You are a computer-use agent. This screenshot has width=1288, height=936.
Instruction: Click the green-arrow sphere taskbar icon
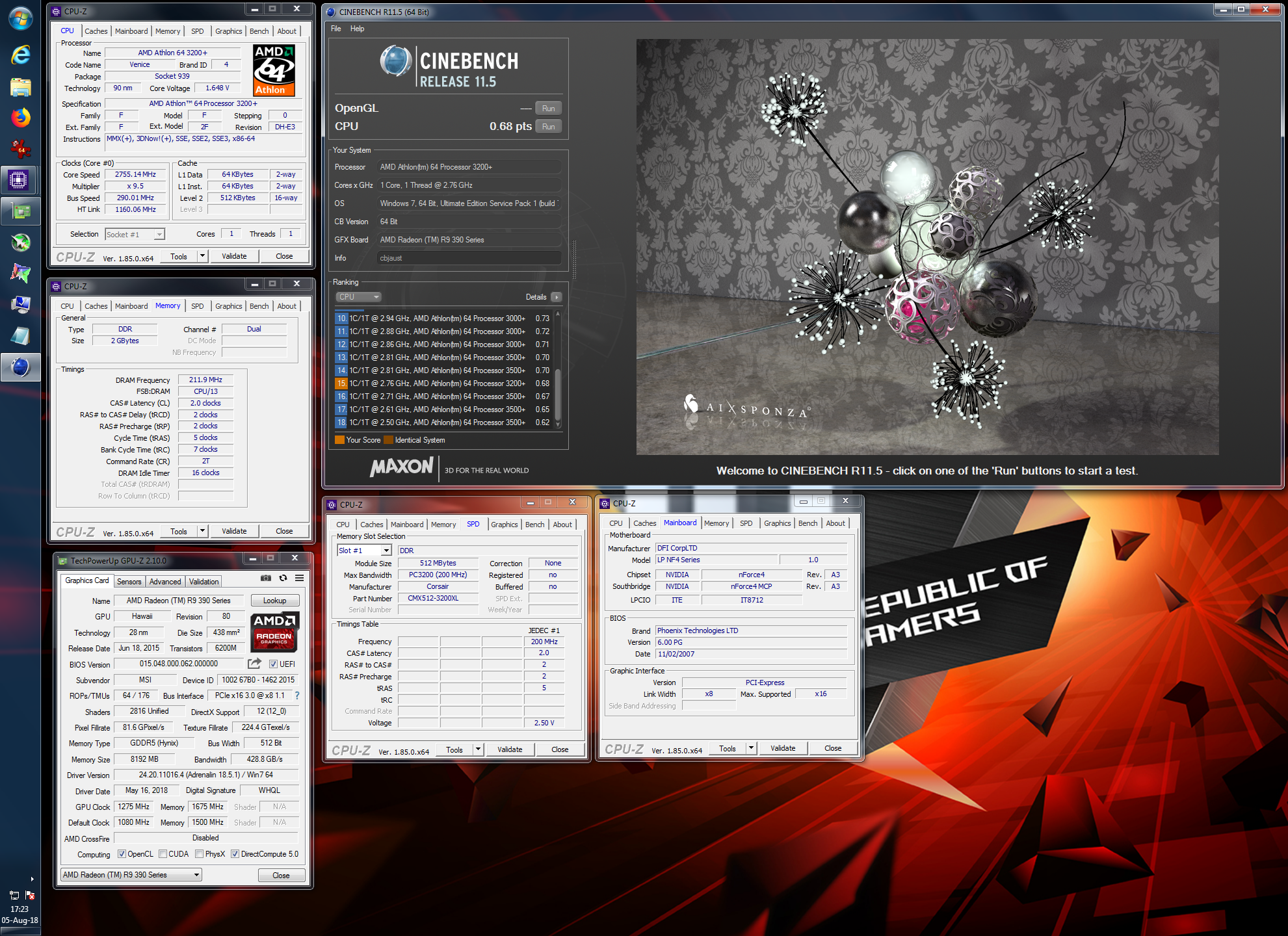tap(20, 242)
